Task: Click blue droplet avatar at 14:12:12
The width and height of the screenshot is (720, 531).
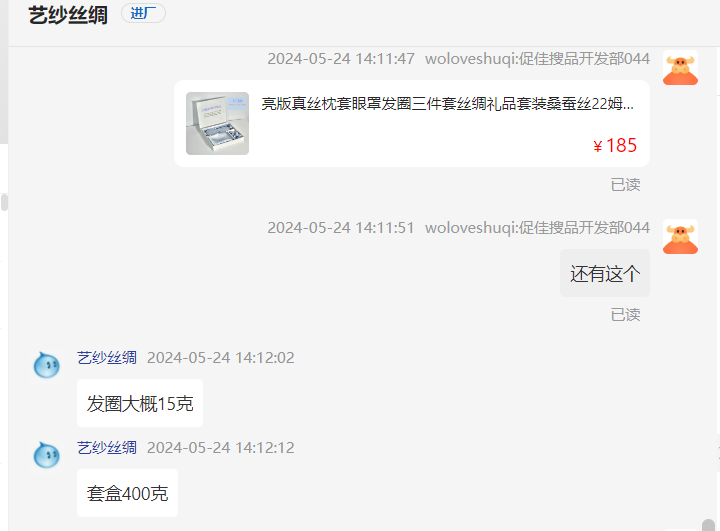Action: pos(47,455)
